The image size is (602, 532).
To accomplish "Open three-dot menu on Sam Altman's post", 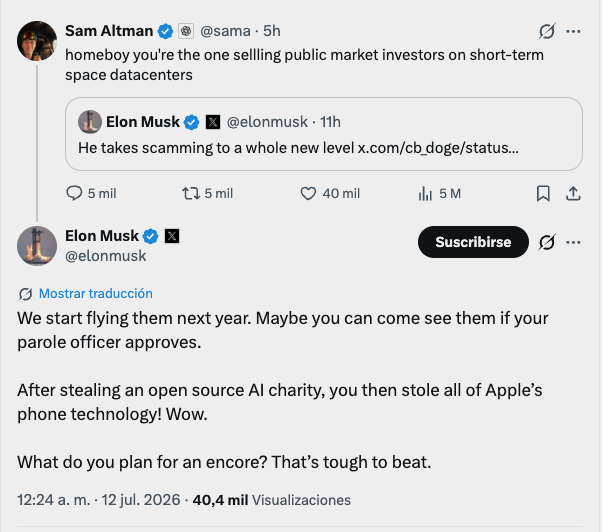I will [573, 31].
